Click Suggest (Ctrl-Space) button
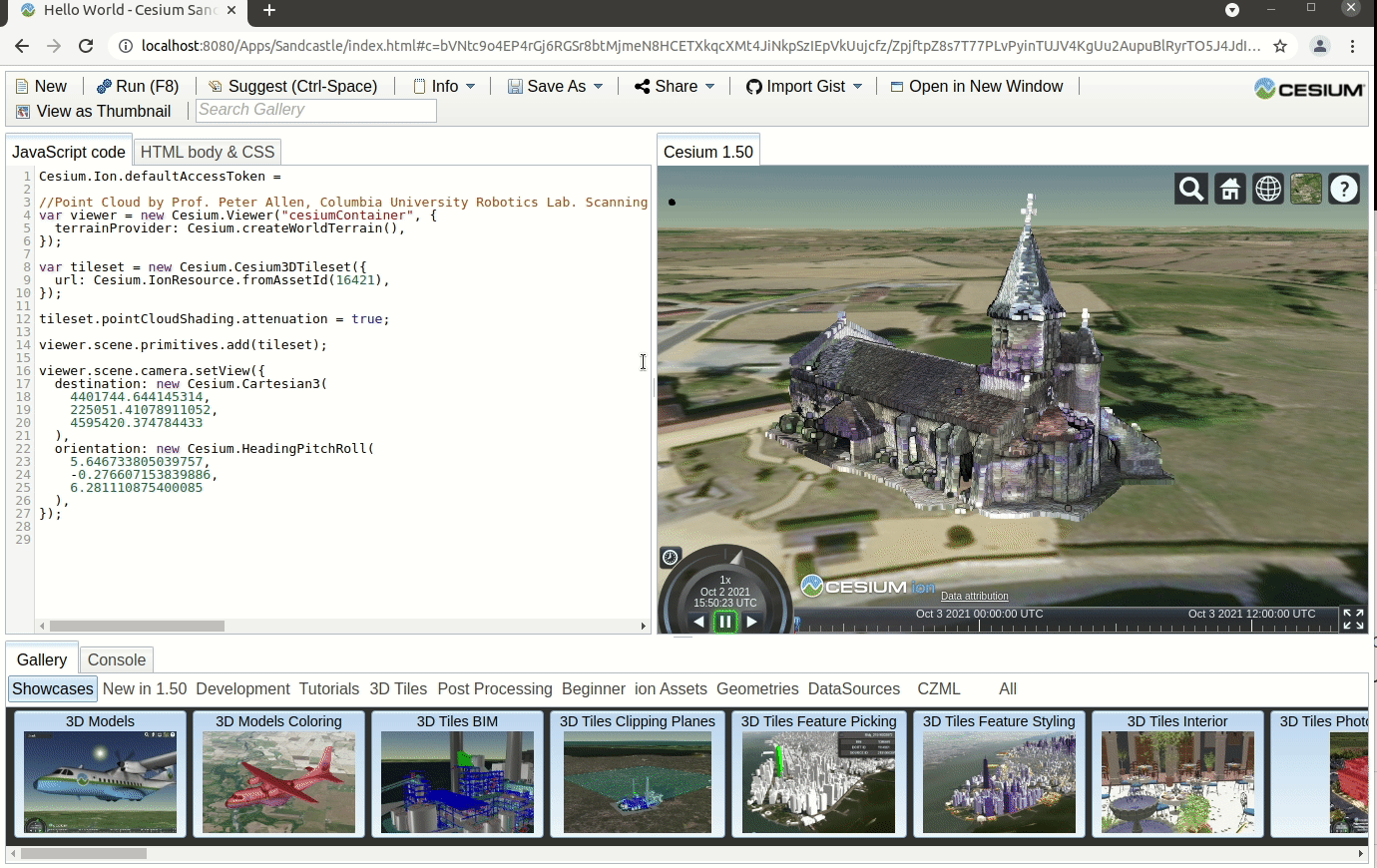 [x=292, y=87]
